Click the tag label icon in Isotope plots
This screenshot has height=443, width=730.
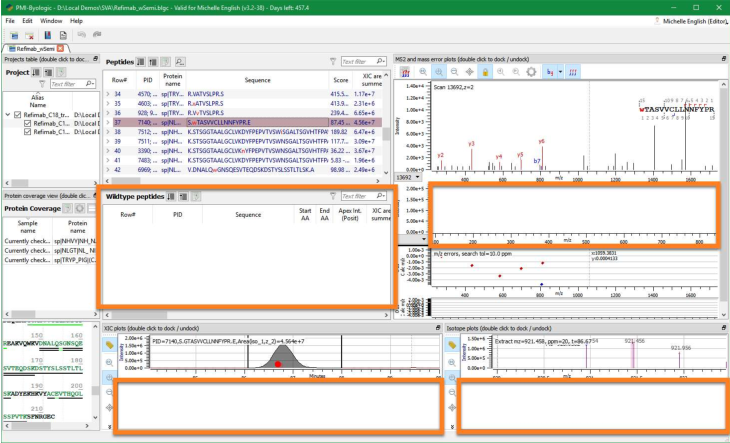(x=452, y=345)
